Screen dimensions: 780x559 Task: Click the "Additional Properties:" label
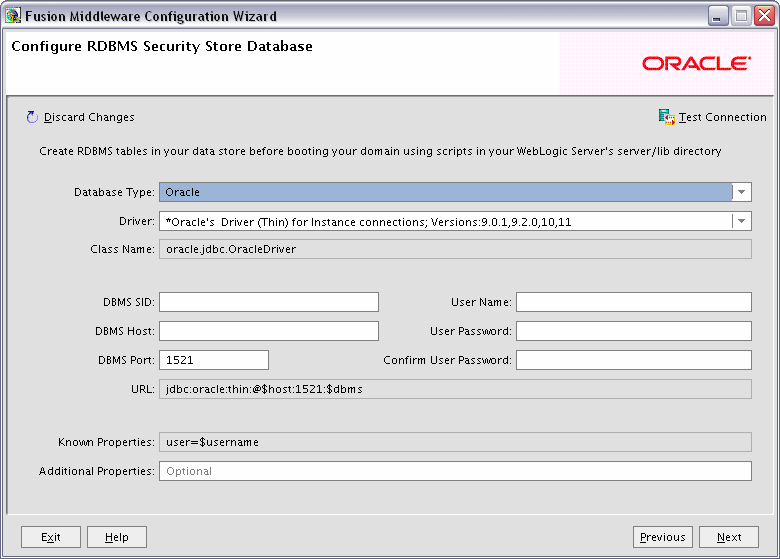(x=97, y=471)
